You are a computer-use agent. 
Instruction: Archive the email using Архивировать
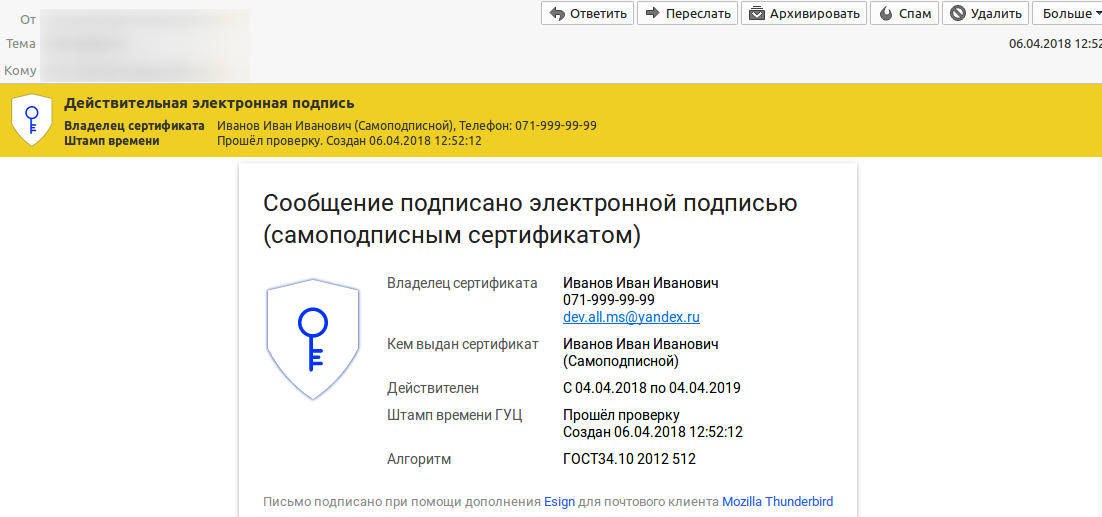coord(804,13)
